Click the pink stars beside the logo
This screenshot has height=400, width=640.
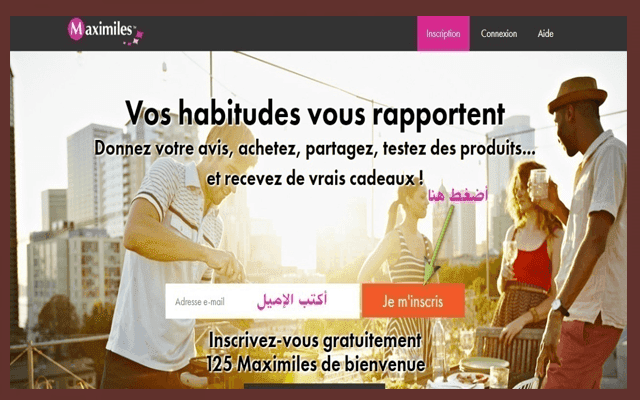(x=134, y=38)
